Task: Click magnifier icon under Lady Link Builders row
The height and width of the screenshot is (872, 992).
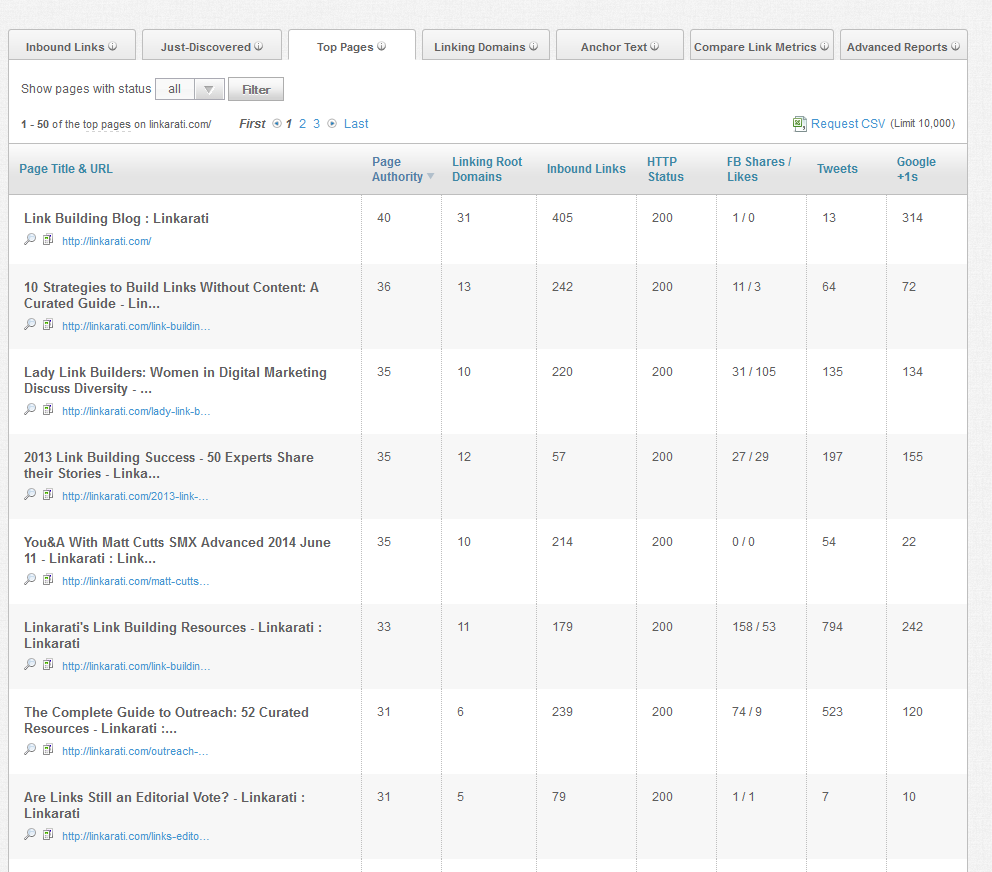Action: tap(30, 410)
